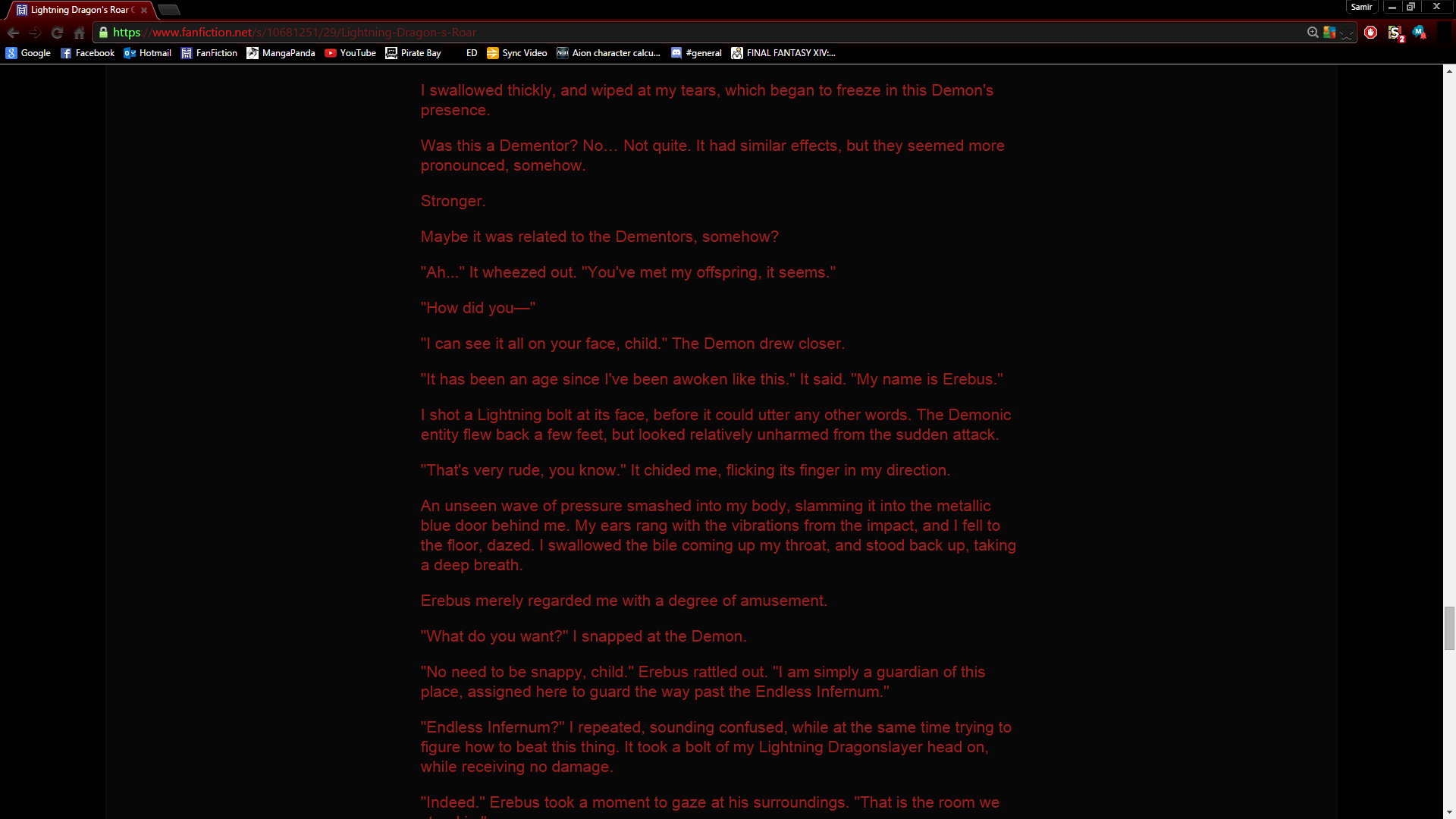The height and width of the screenshot is (819, 1456).
Task: Click the browser back arrow
Action: (x=13, y=33)
